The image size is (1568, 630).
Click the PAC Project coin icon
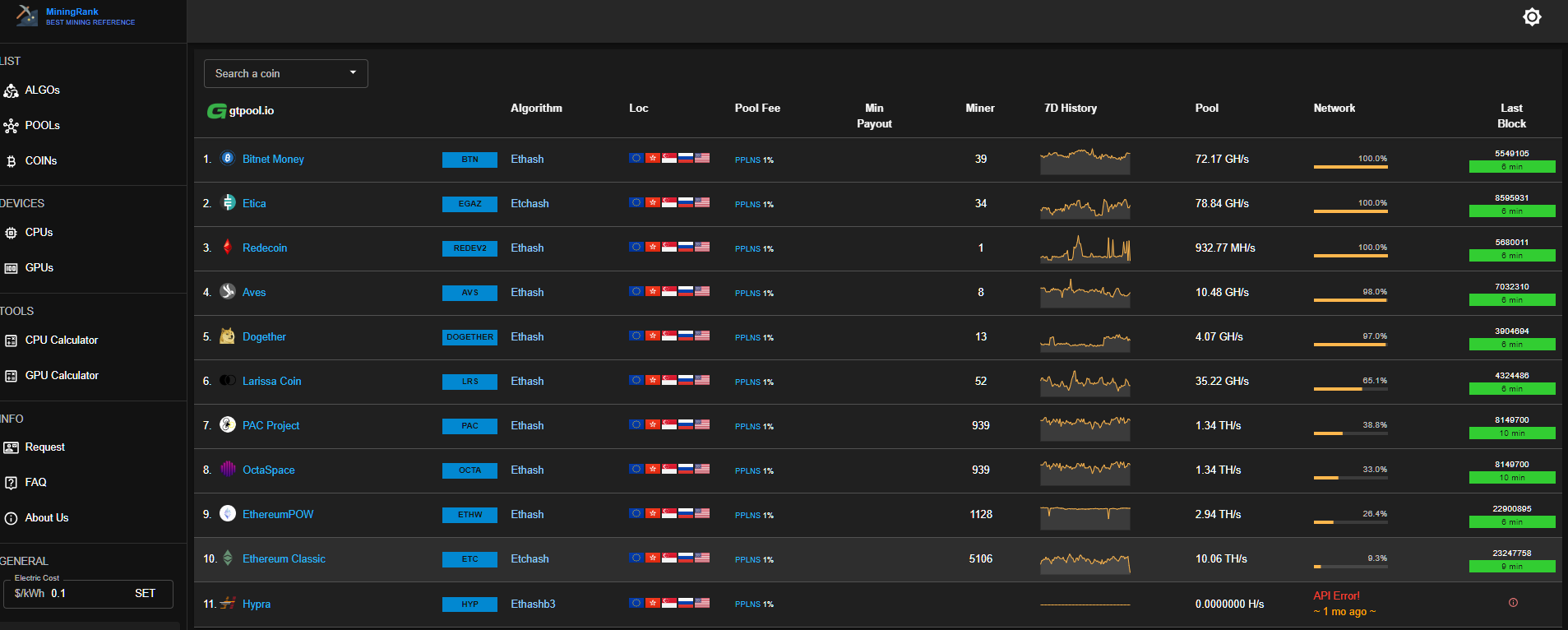click(x=228, y=425)
